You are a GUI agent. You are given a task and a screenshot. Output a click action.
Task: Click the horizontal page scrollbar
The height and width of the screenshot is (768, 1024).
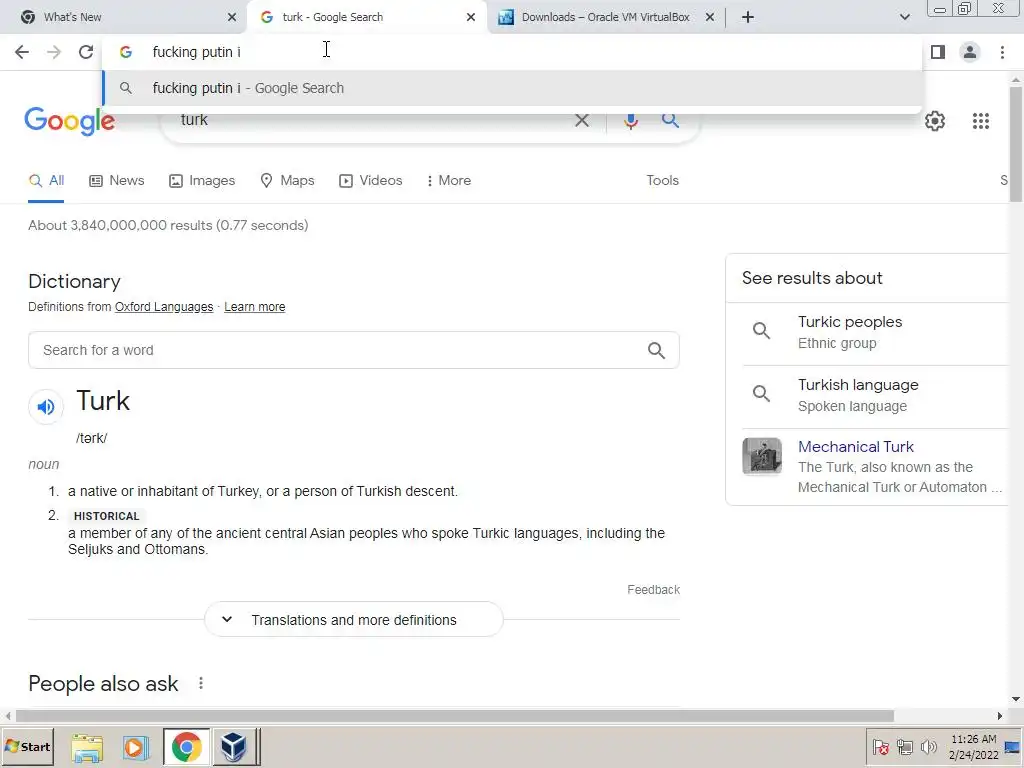click(x=455, y=716)
